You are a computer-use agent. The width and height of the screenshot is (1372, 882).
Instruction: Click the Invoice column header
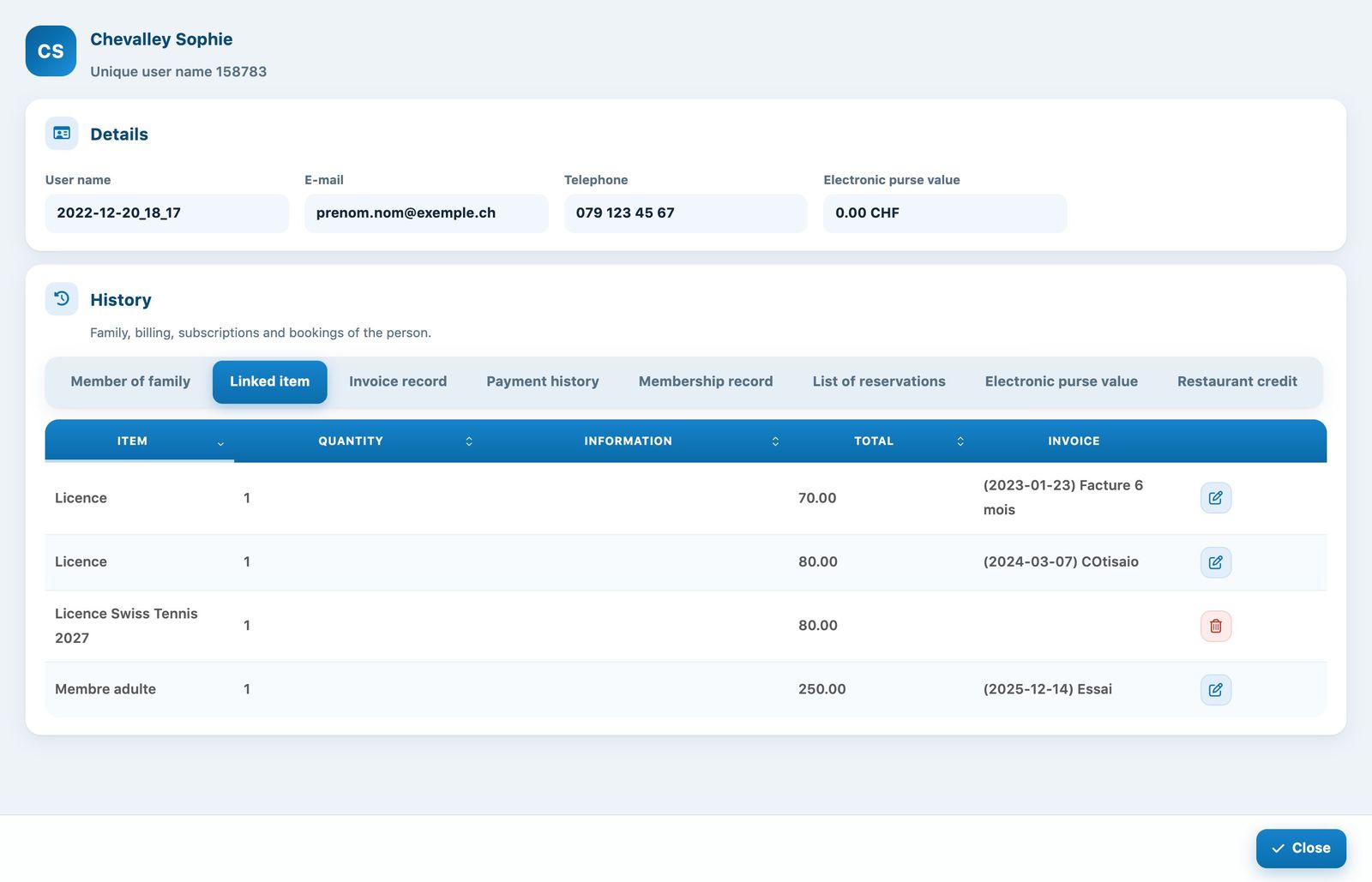(1074, 441)
